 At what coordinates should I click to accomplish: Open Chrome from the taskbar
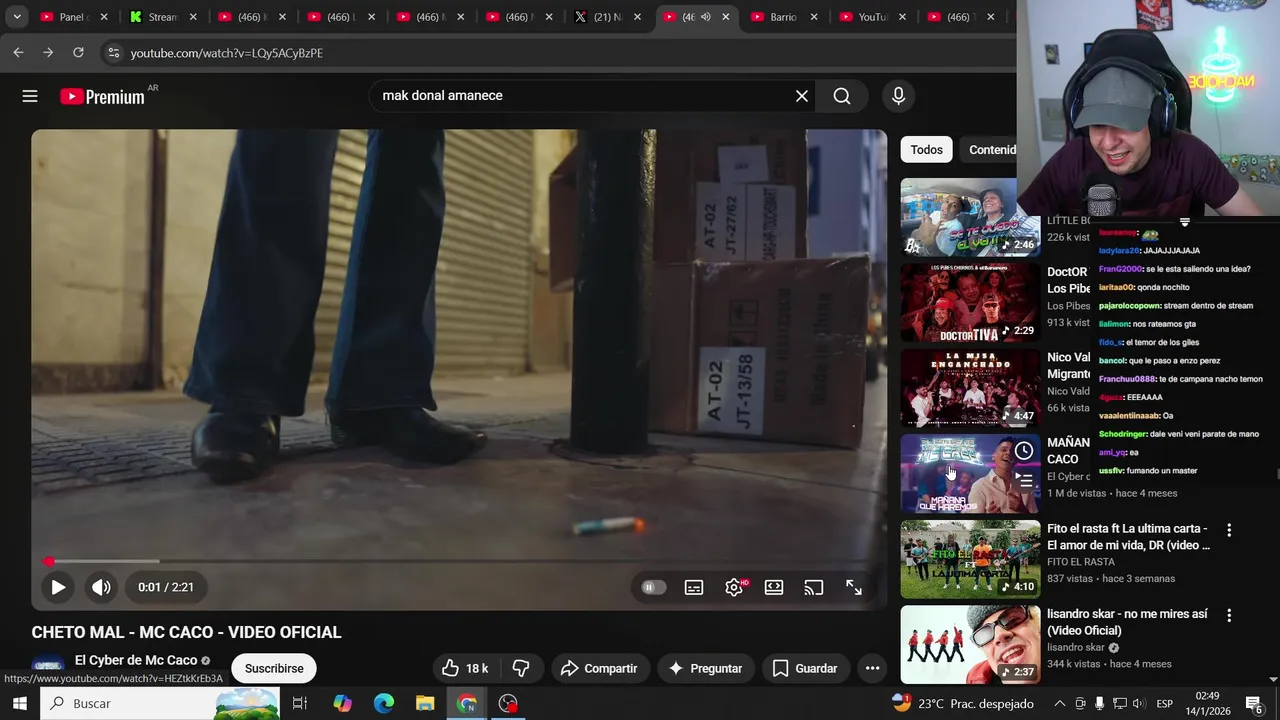coord(467,703)
